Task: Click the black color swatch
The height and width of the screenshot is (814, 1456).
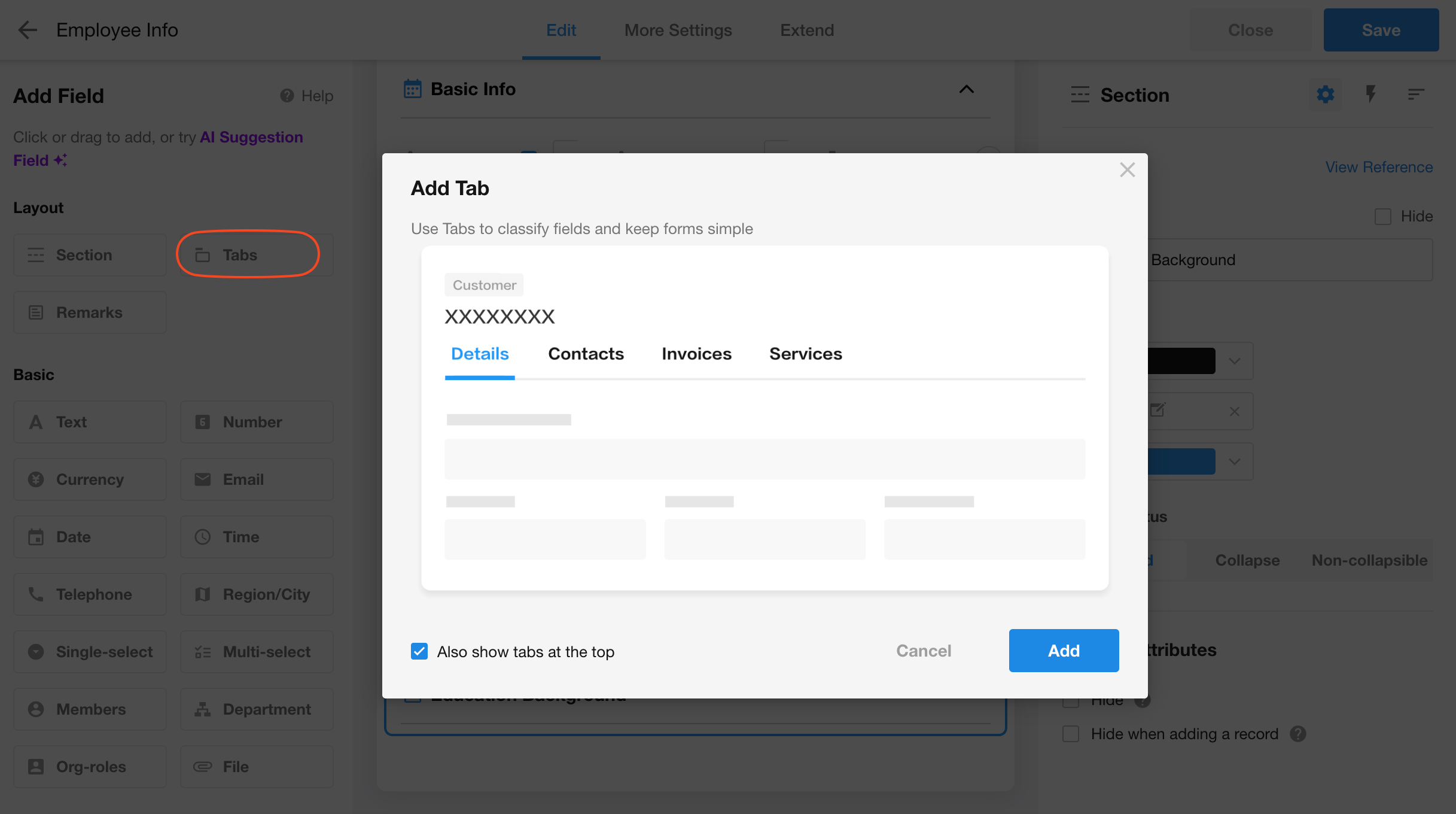Action: [x=1181, y=361]
